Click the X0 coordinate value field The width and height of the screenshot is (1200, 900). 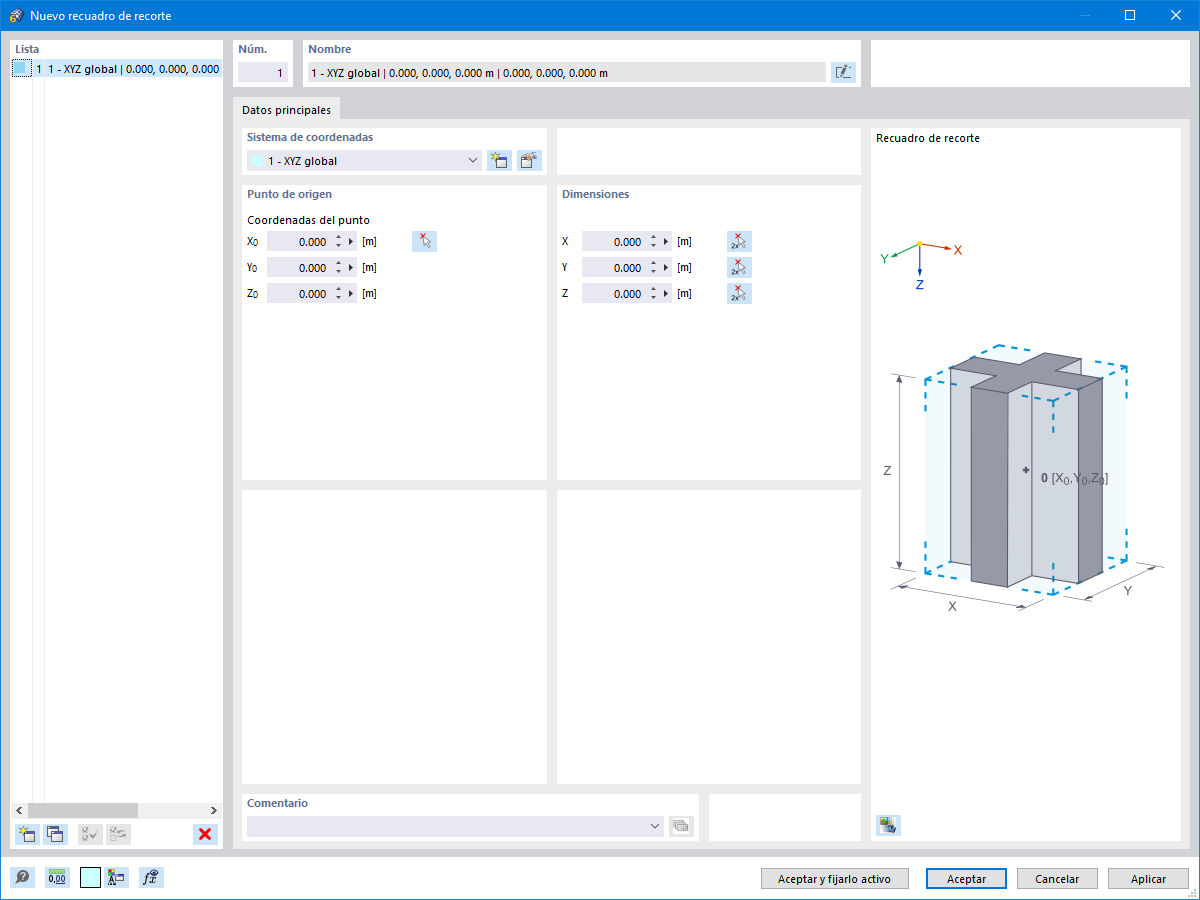(x=299, y=241)
